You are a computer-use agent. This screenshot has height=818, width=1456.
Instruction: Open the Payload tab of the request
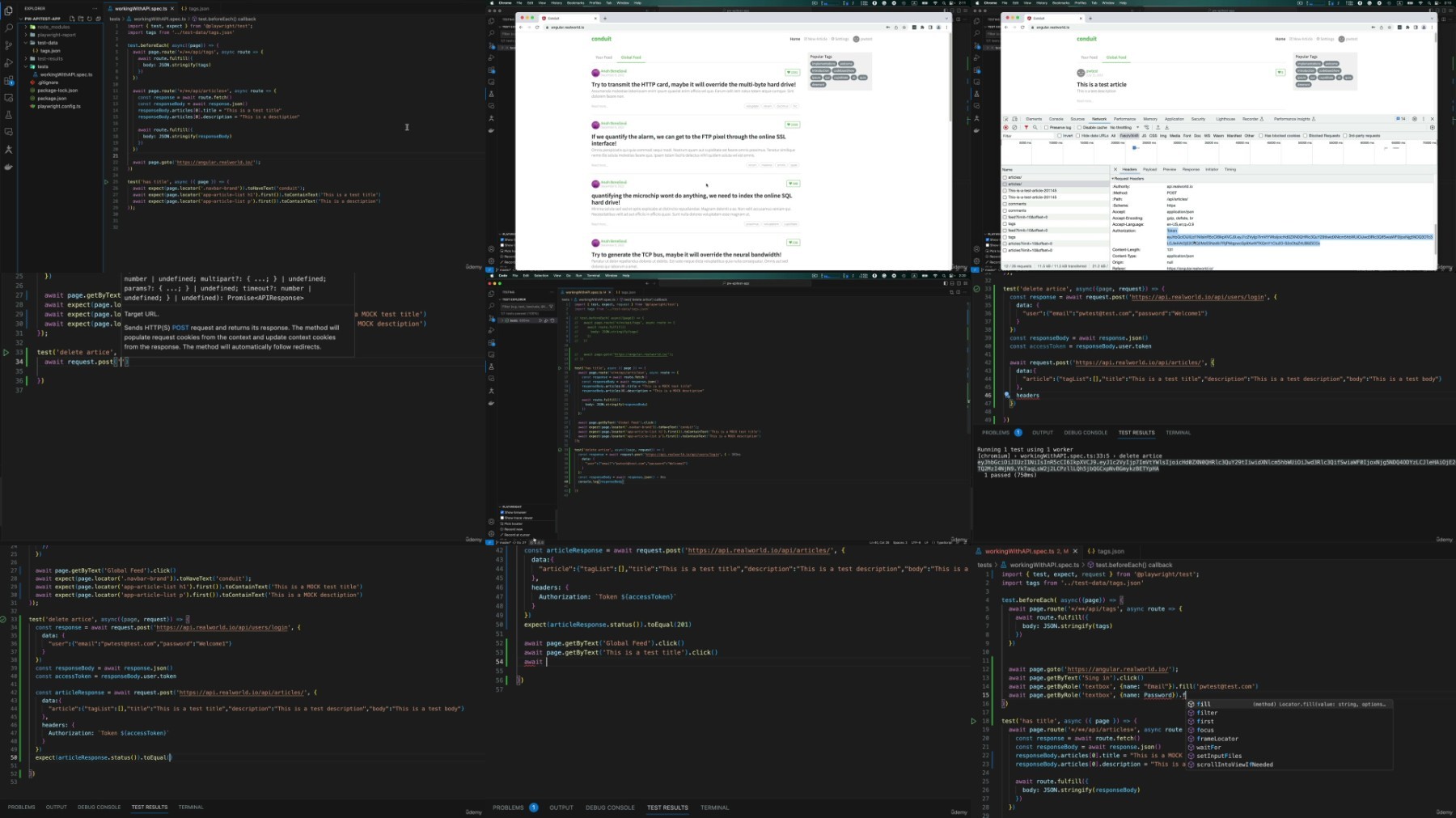coord(1149,170)
